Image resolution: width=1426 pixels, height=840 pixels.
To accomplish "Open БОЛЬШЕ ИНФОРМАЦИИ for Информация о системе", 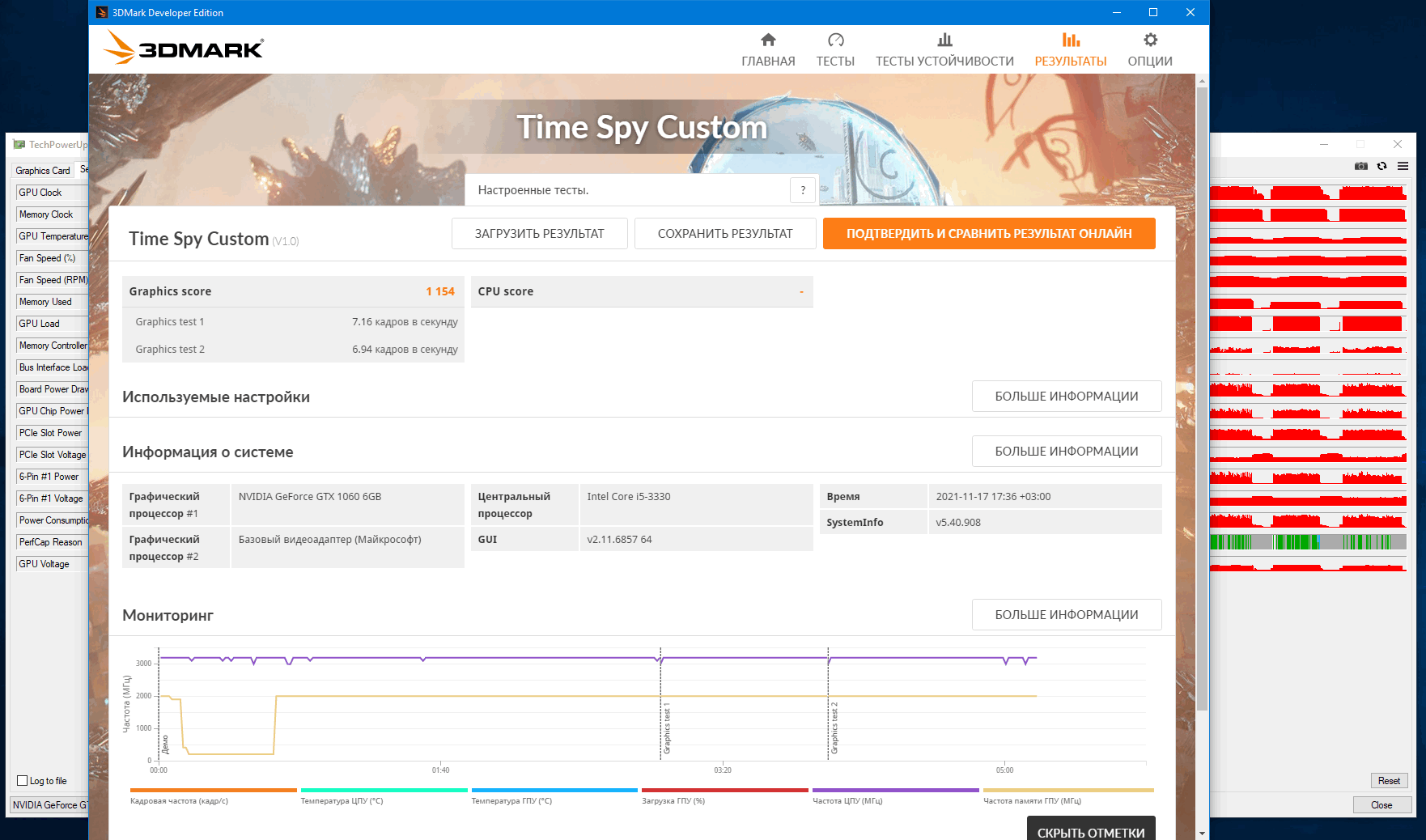I will click(1067, 452).
